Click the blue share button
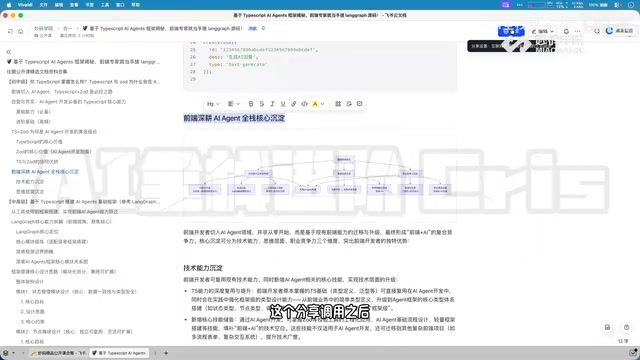Screen dimensions: 640x360 (511, 31)
